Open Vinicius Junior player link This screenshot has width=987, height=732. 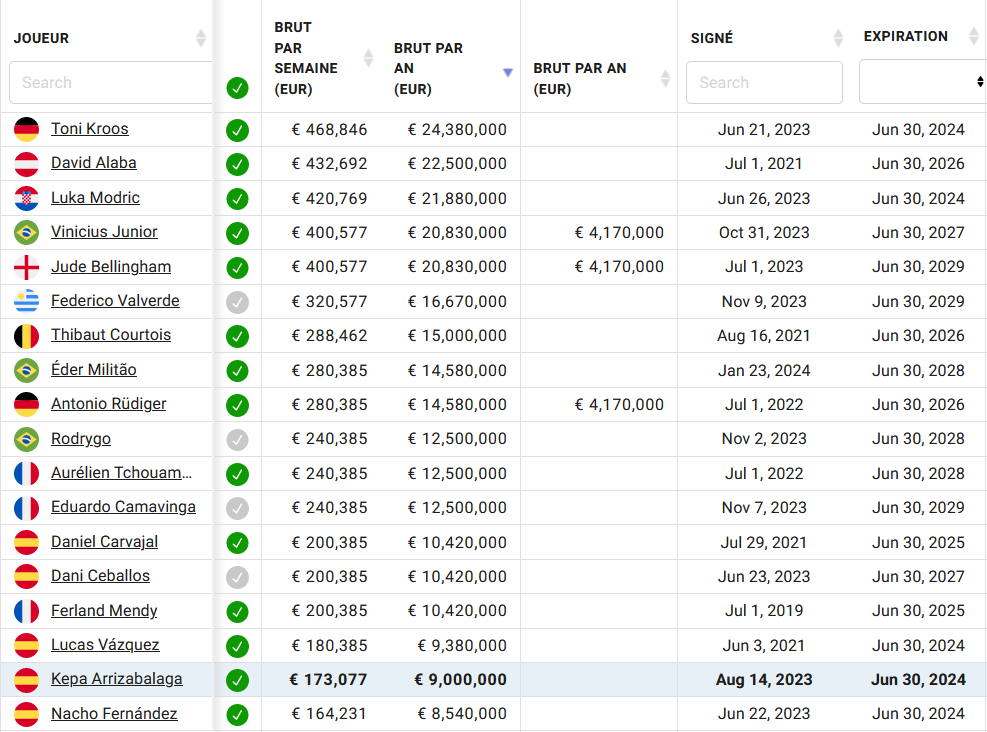[x=104, y=232]
